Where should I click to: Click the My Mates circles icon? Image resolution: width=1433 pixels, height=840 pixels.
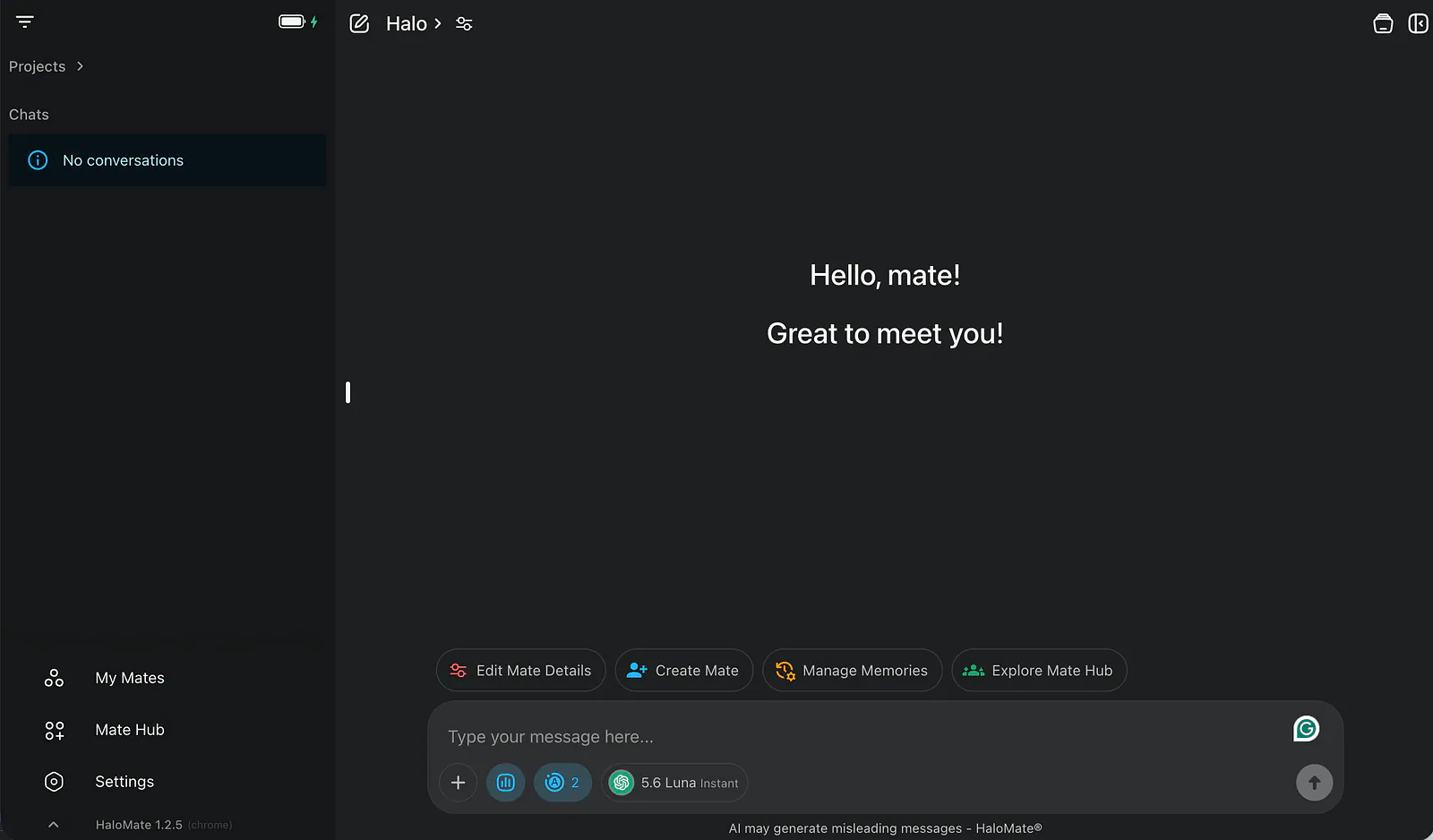point(54,678)
